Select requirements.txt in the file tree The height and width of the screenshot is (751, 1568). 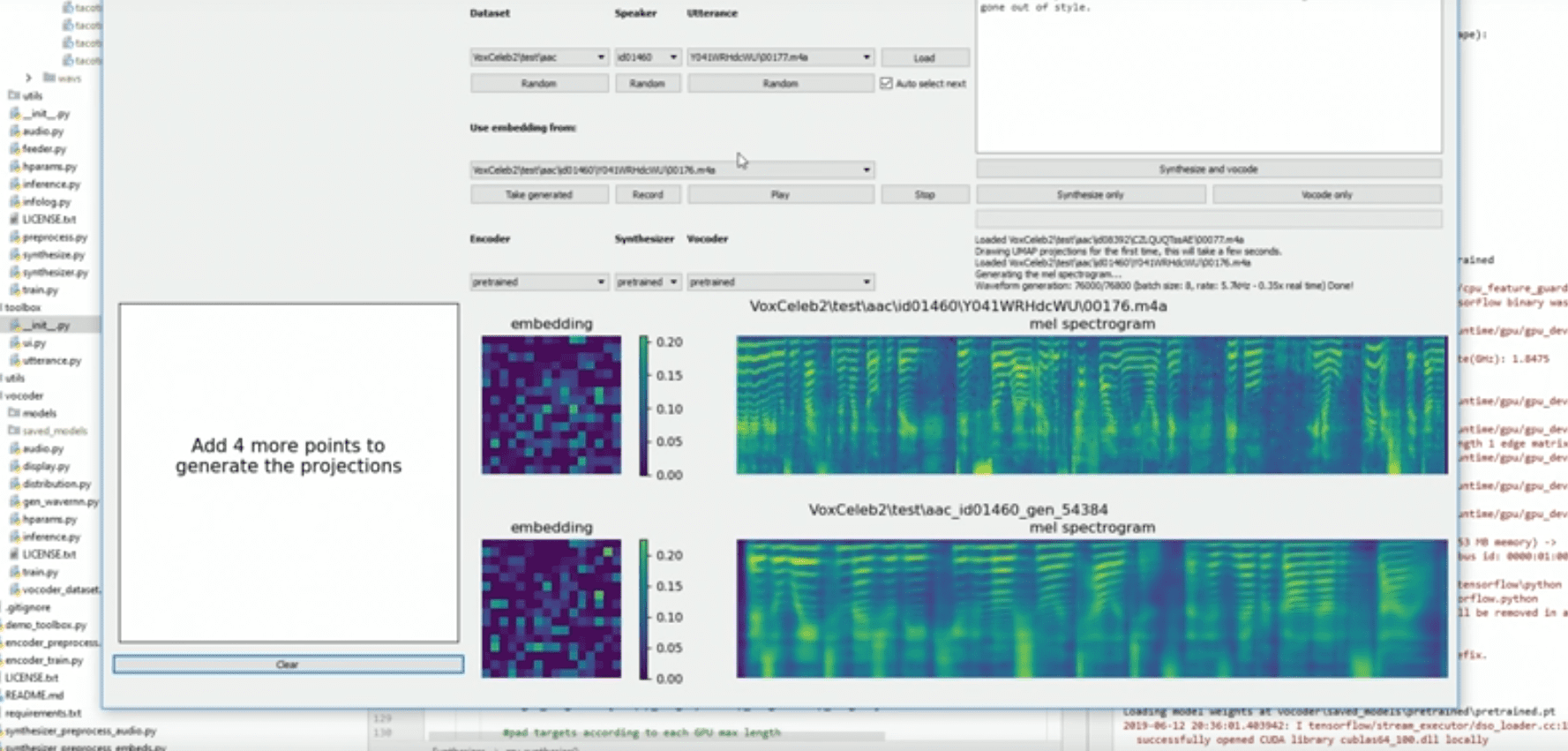pyautogui.click(x=42, y=713)
